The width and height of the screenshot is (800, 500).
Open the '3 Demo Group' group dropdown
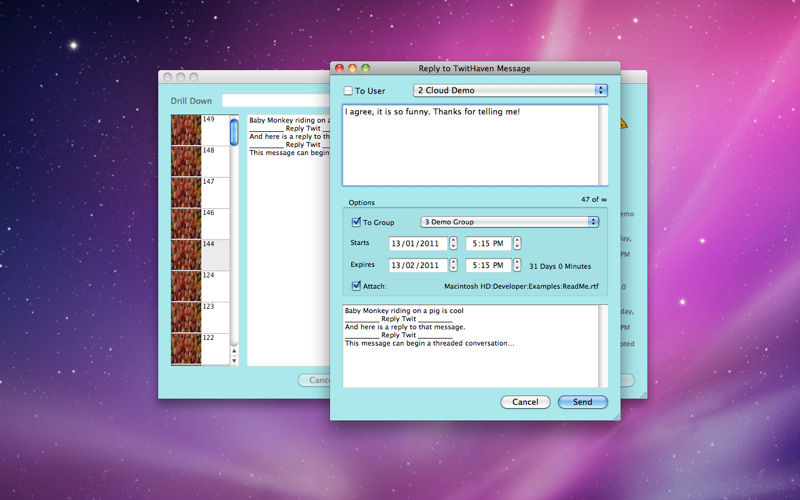point(509,222)
